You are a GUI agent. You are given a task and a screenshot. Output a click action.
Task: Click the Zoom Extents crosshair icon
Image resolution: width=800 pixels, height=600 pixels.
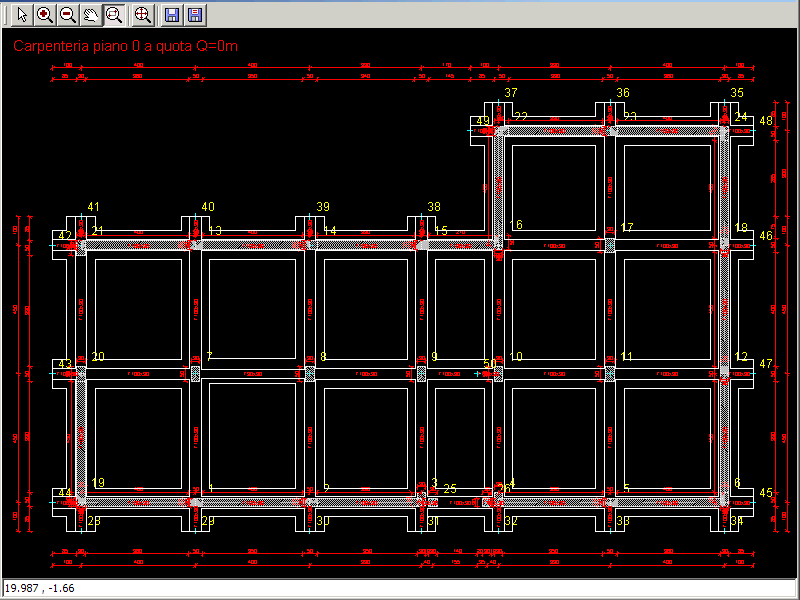point(142,14)
